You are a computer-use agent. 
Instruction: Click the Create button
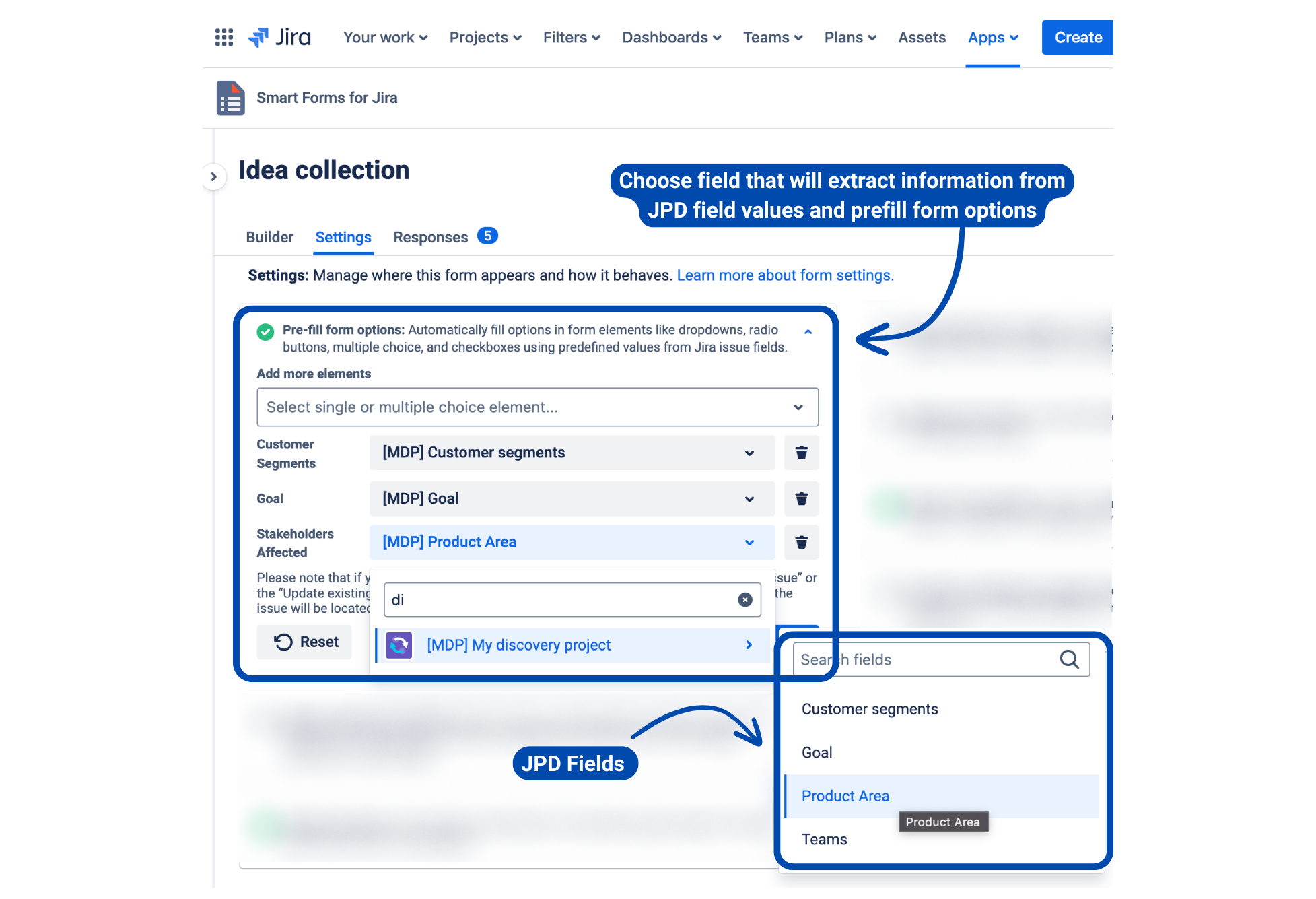(1076, 37)
